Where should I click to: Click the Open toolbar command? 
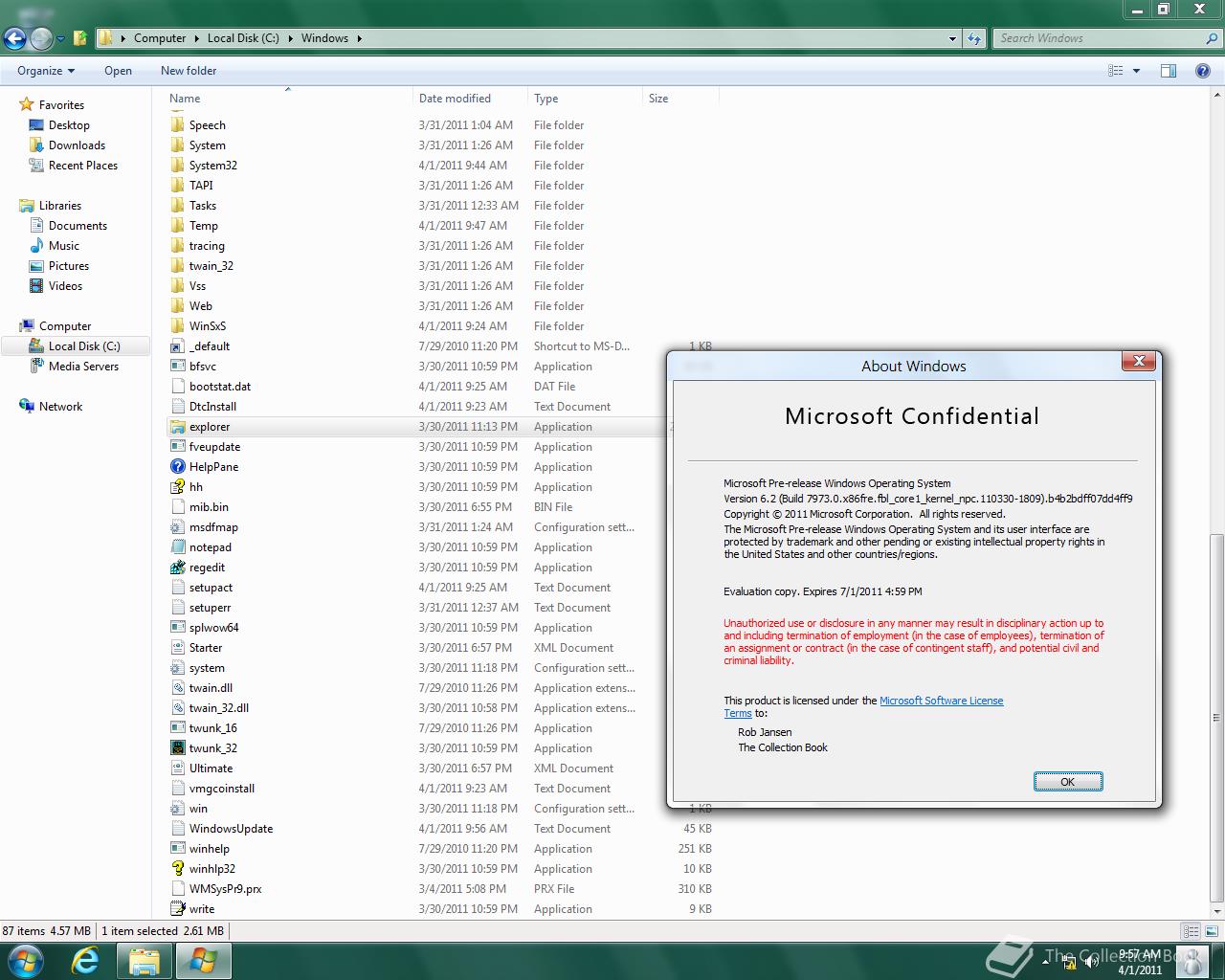pos(118,71)
